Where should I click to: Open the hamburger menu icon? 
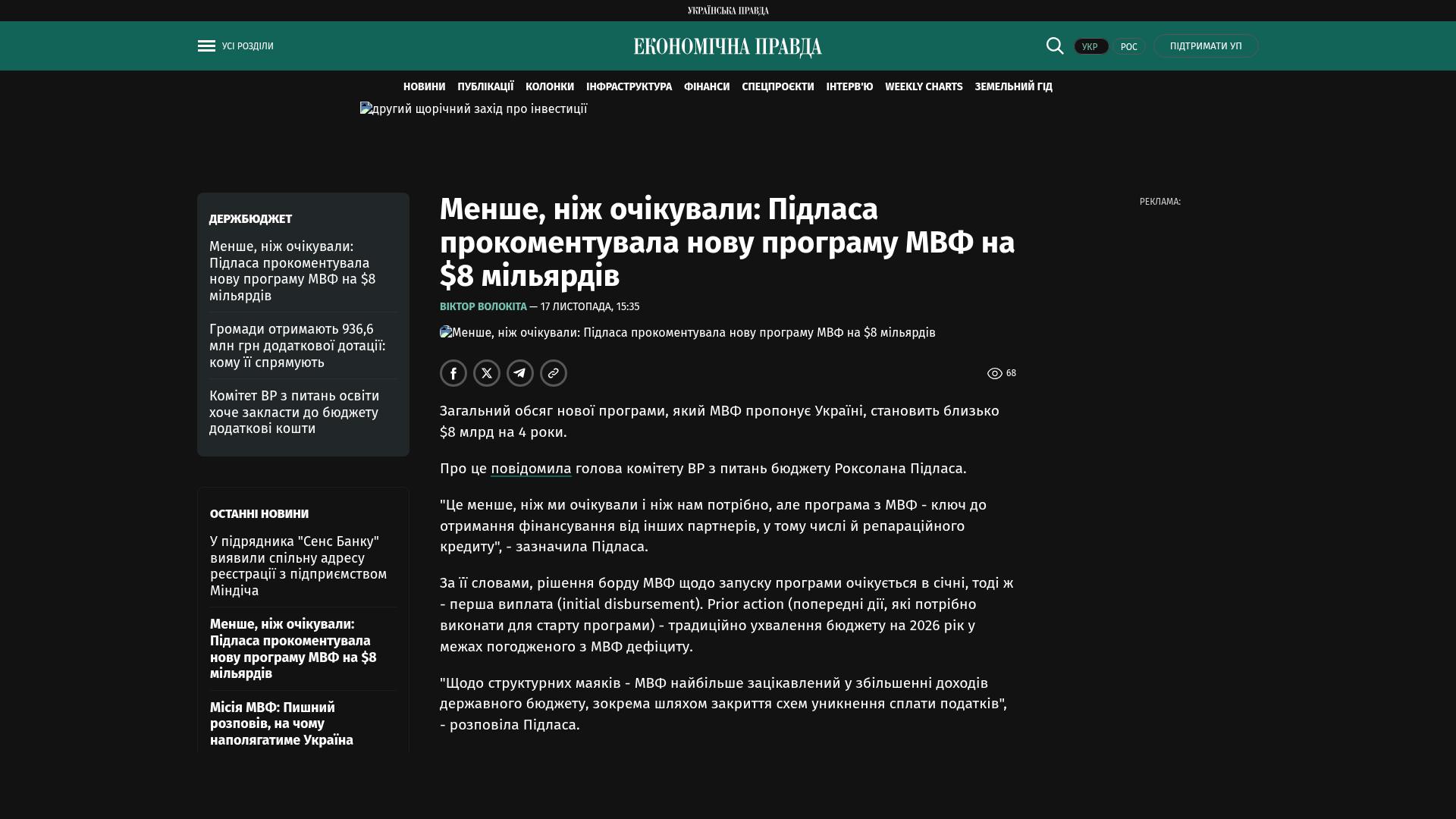tap(206, 46)
